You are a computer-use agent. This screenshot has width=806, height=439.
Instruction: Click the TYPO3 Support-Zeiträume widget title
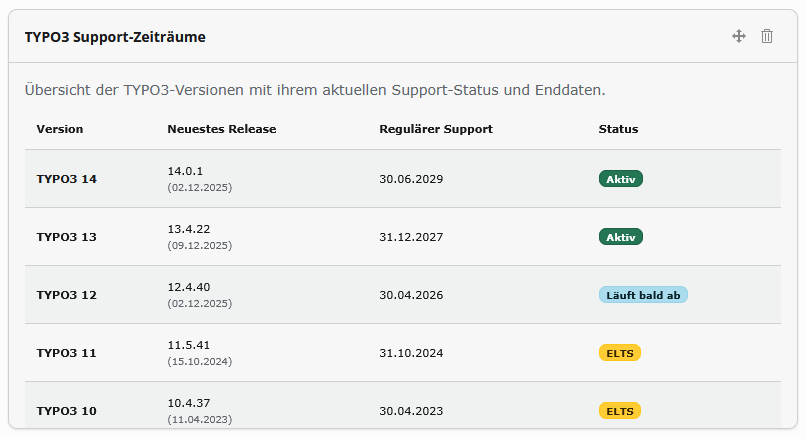(x=115, y=37)
